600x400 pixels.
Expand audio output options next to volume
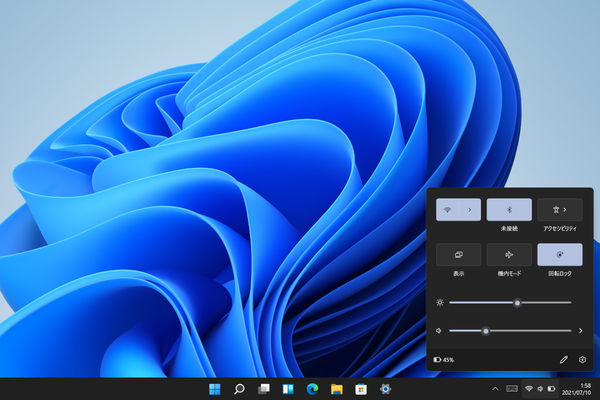point(581,331)
